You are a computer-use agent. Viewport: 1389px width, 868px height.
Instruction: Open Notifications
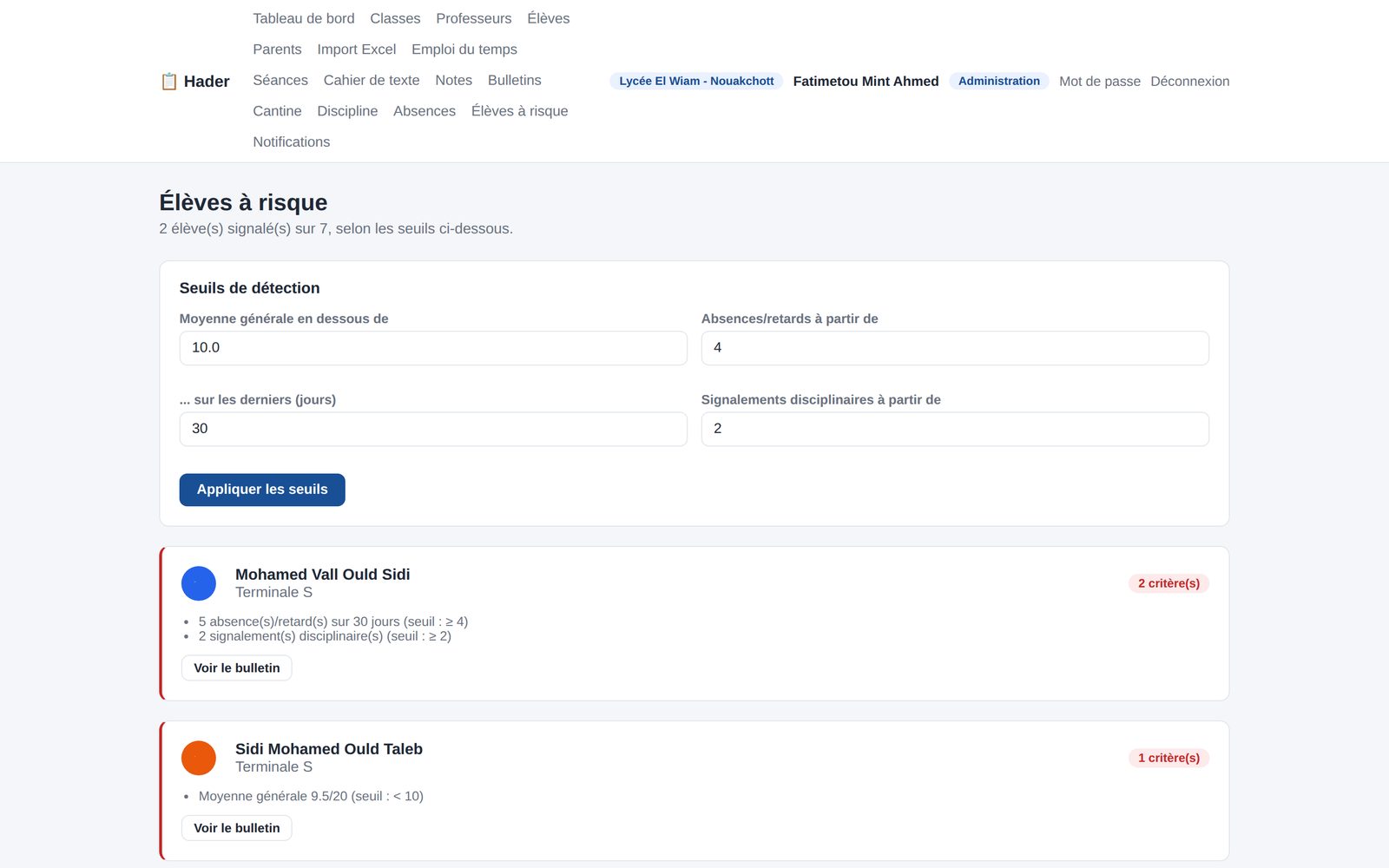pyautogui.click(x=292, y=141)
